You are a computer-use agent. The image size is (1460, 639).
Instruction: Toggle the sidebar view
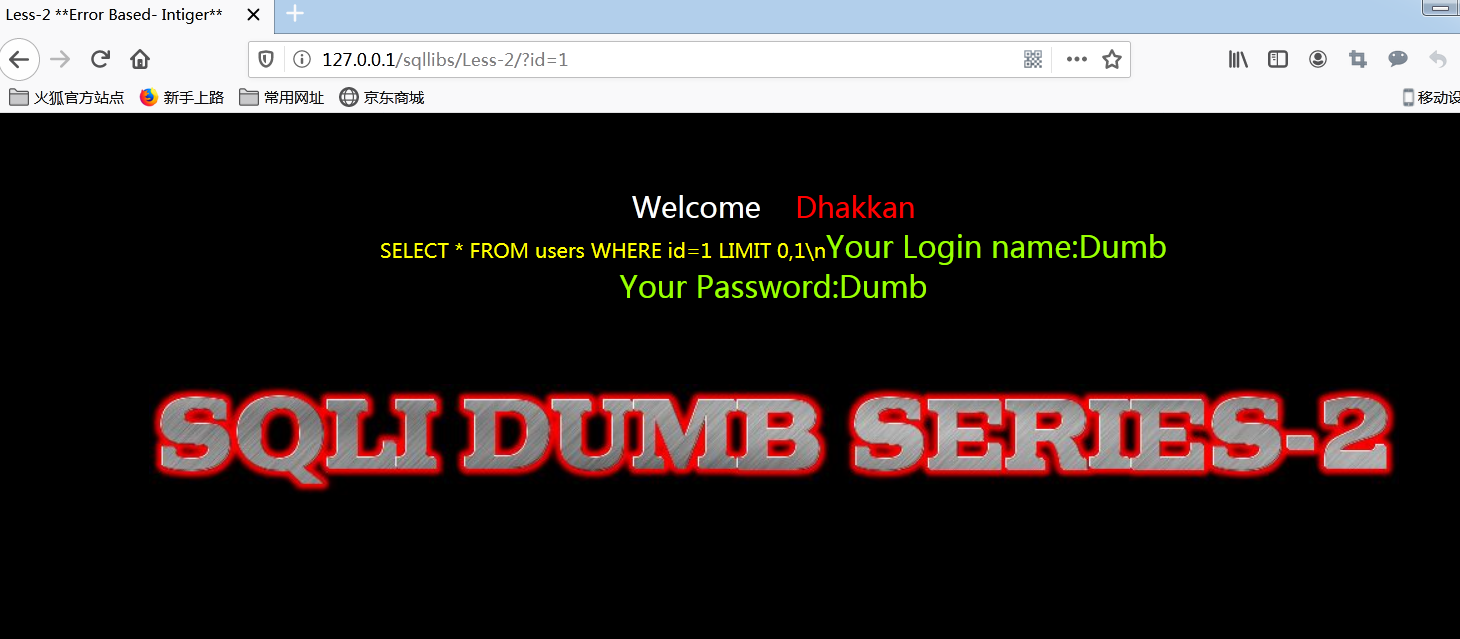pyautogui.click(x=1278, y=60)
